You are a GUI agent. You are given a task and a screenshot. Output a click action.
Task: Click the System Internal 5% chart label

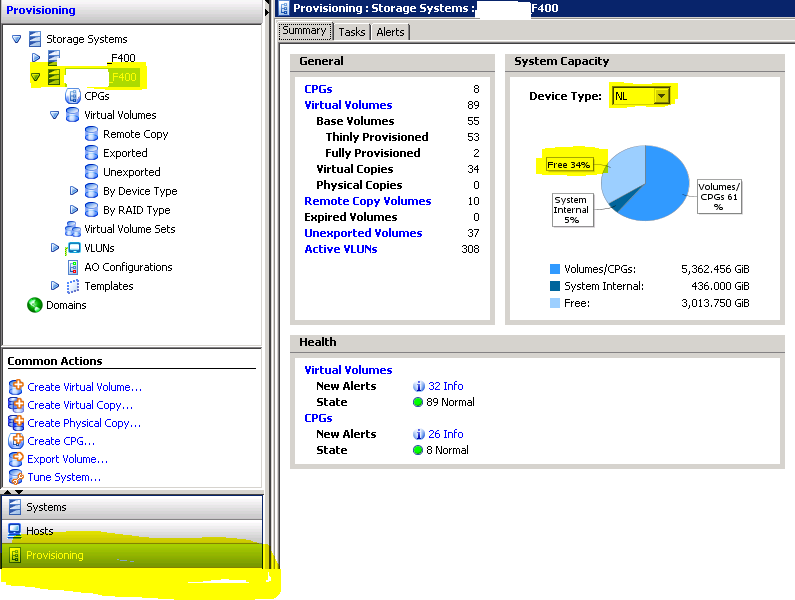(x=571, y=210)
